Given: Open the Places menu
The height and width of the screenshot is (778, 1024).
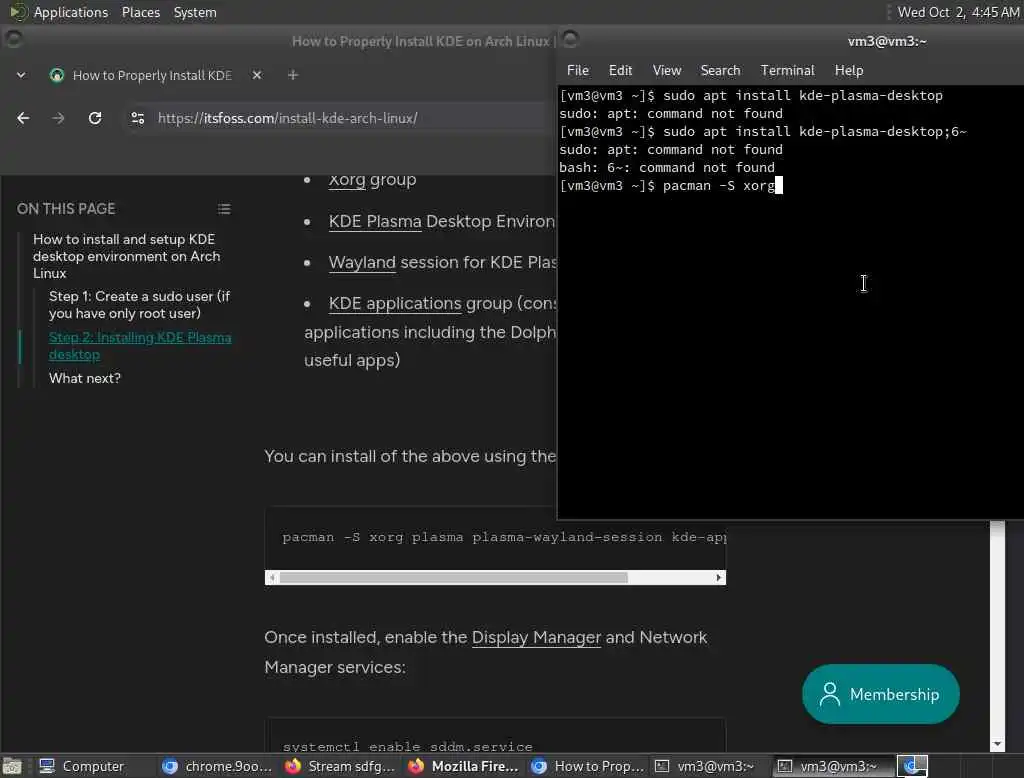Looking at the screenshot, I should [141, 12].
